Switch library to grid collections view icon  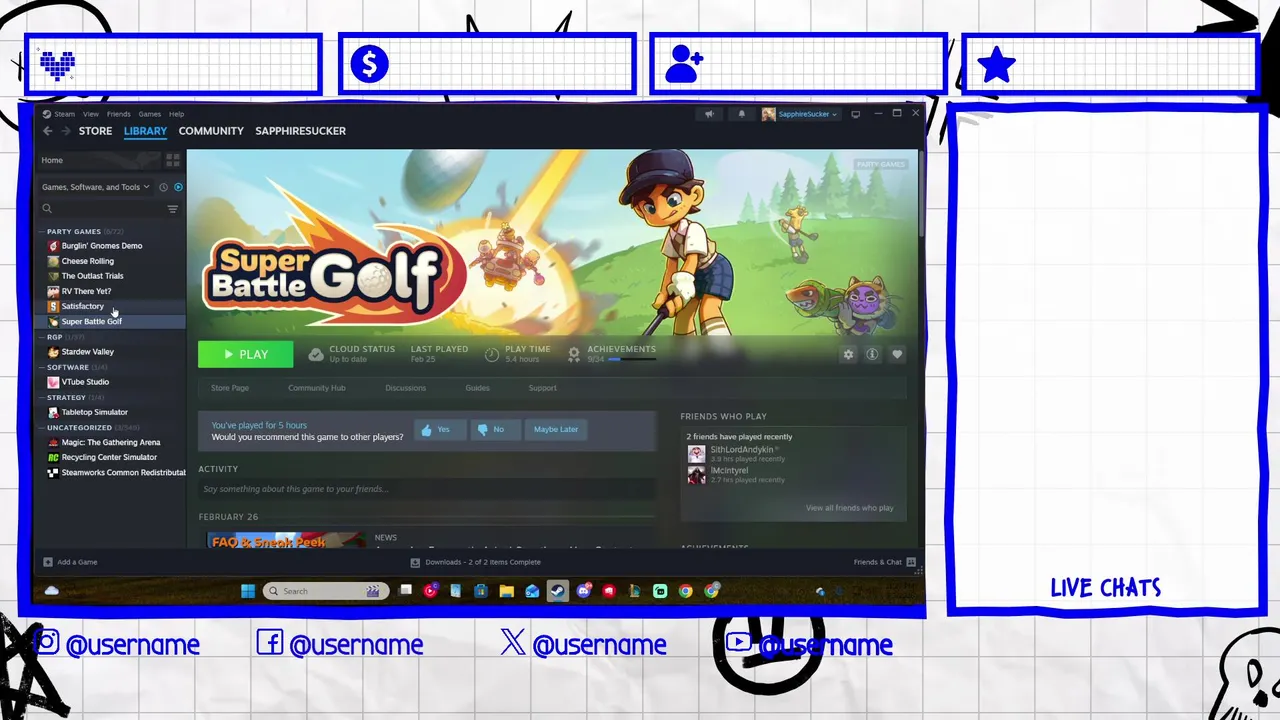coord(172,160)
